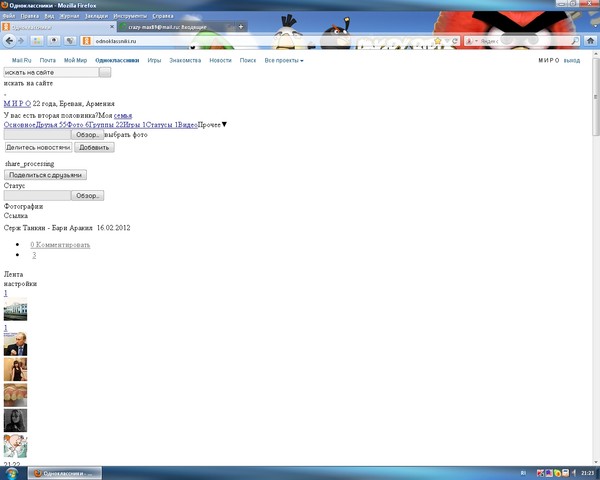Click the orange site icon in address bar

point(86,41)
